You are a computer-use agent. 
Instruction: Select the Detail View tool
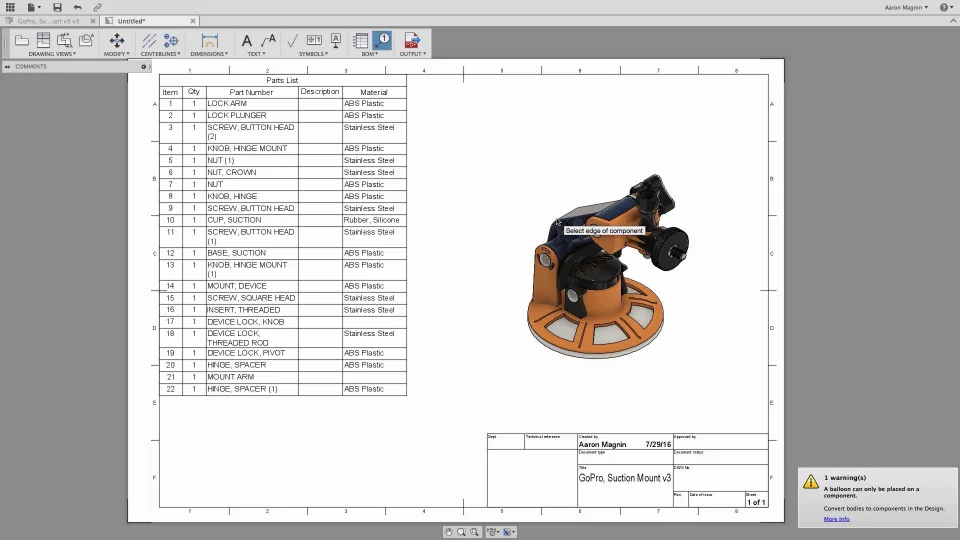pos(86,40)
